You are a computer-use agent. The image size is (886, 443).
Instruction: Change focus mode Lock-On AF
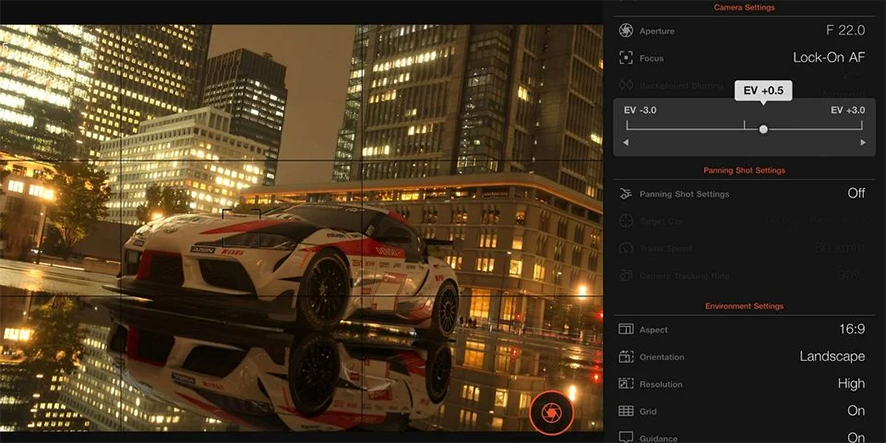[829, 58]
